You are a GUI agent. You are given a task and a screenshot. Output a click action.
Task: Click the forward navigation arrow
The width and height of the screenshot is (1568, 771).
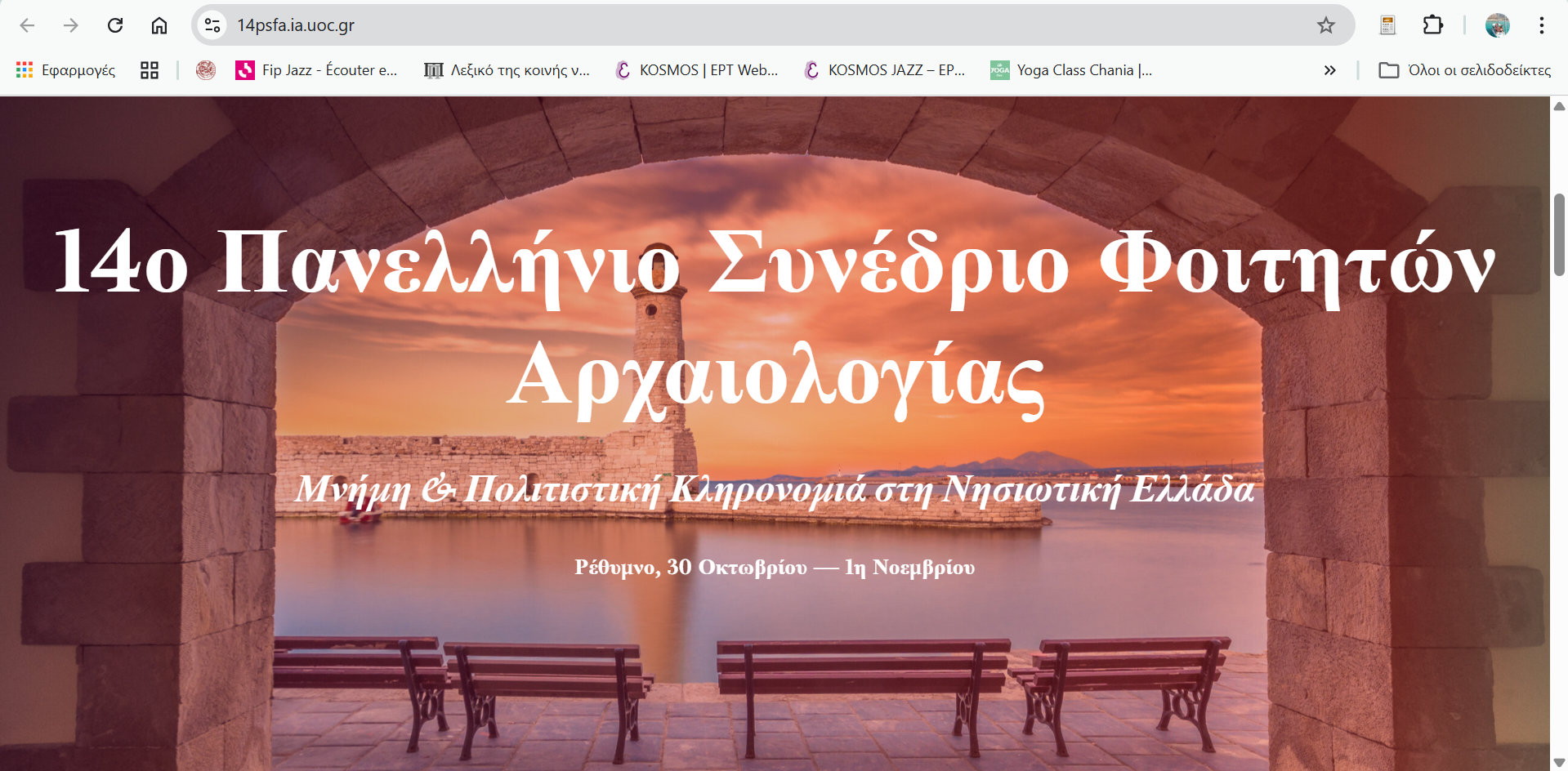pyautogui.click(x=71, y=25)
